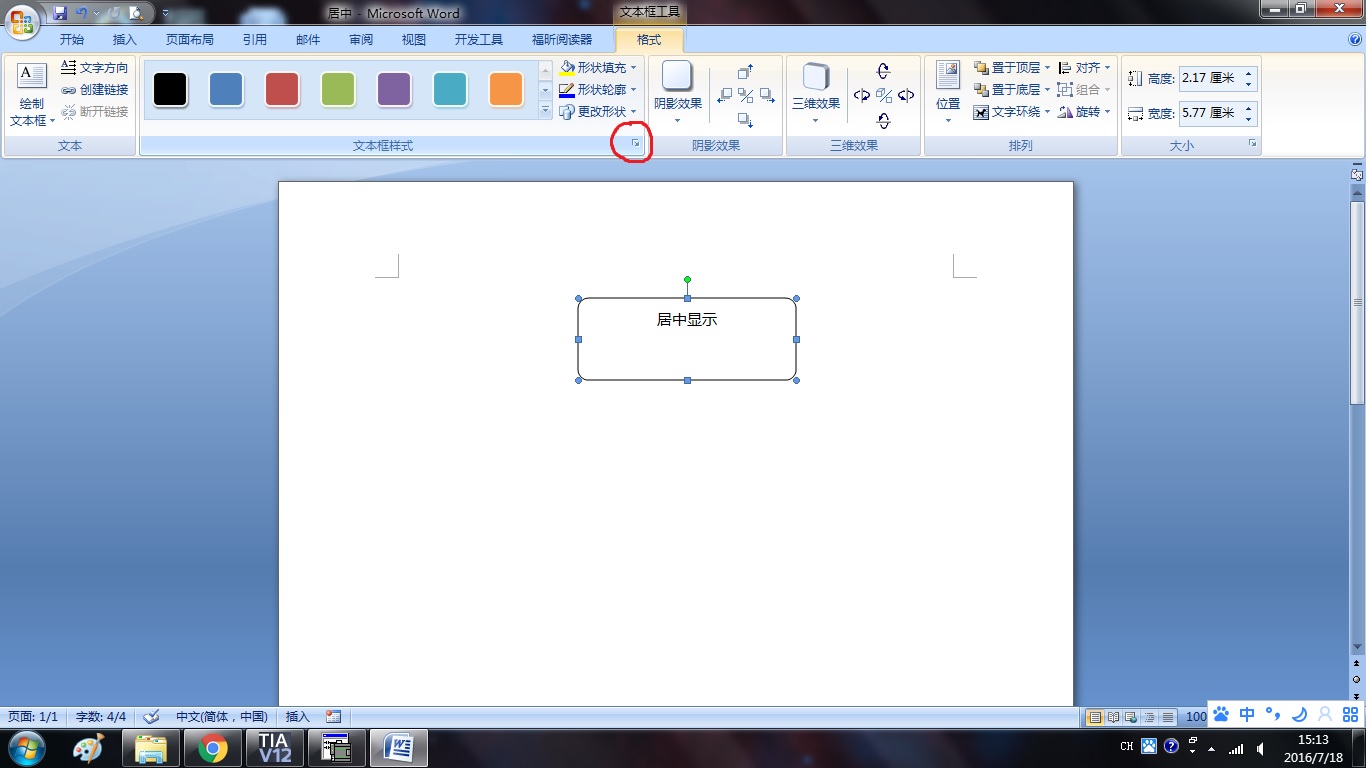This screenshot has height=768, width=1366.
Task: Undo the last action
Action: pos(82,13)
